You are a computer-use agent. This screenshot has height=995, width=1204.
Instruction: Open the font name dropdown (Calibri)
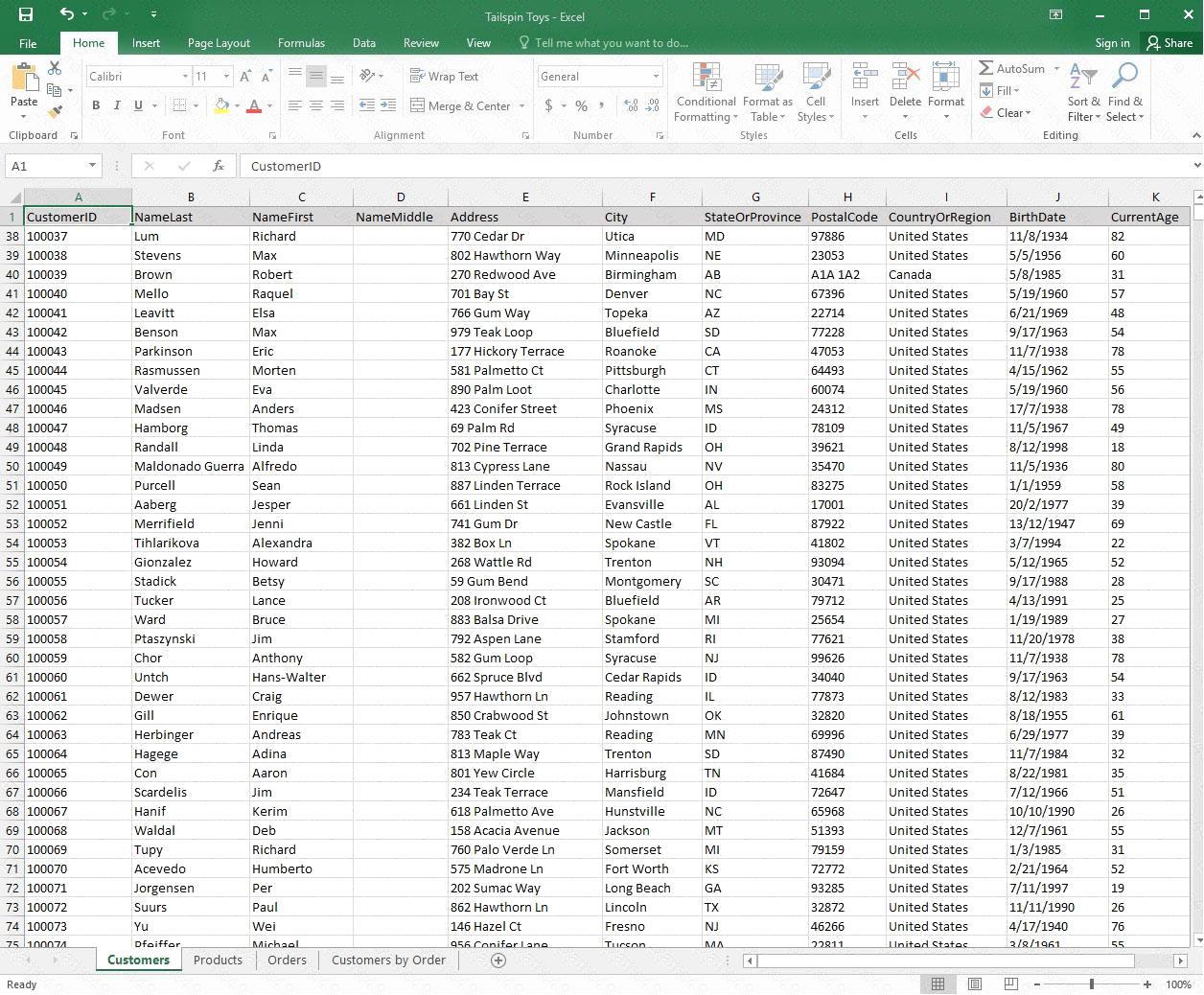click(185, 77)
